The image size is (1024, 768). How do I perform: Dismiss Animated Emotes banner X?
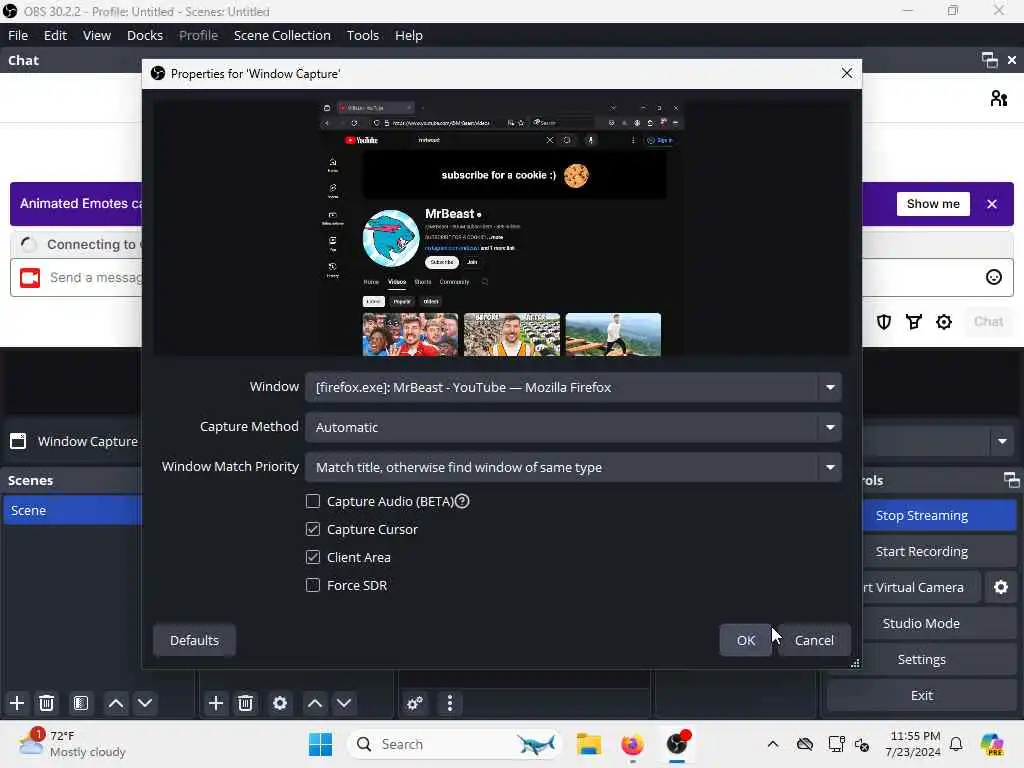992,204
